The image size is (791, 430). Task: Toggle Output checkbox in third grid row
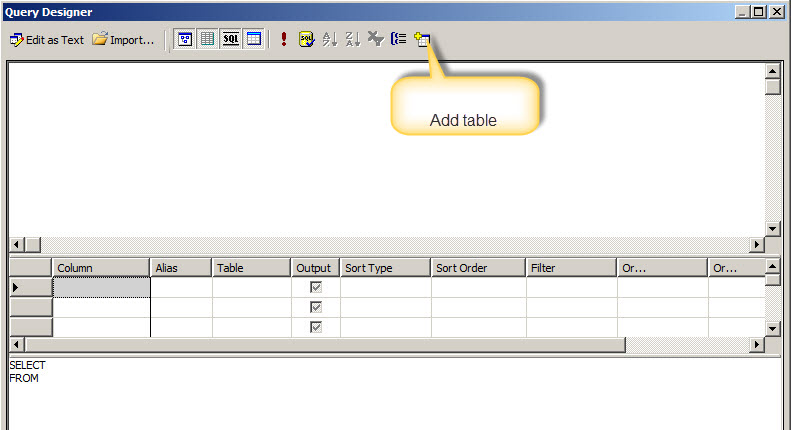316,327
